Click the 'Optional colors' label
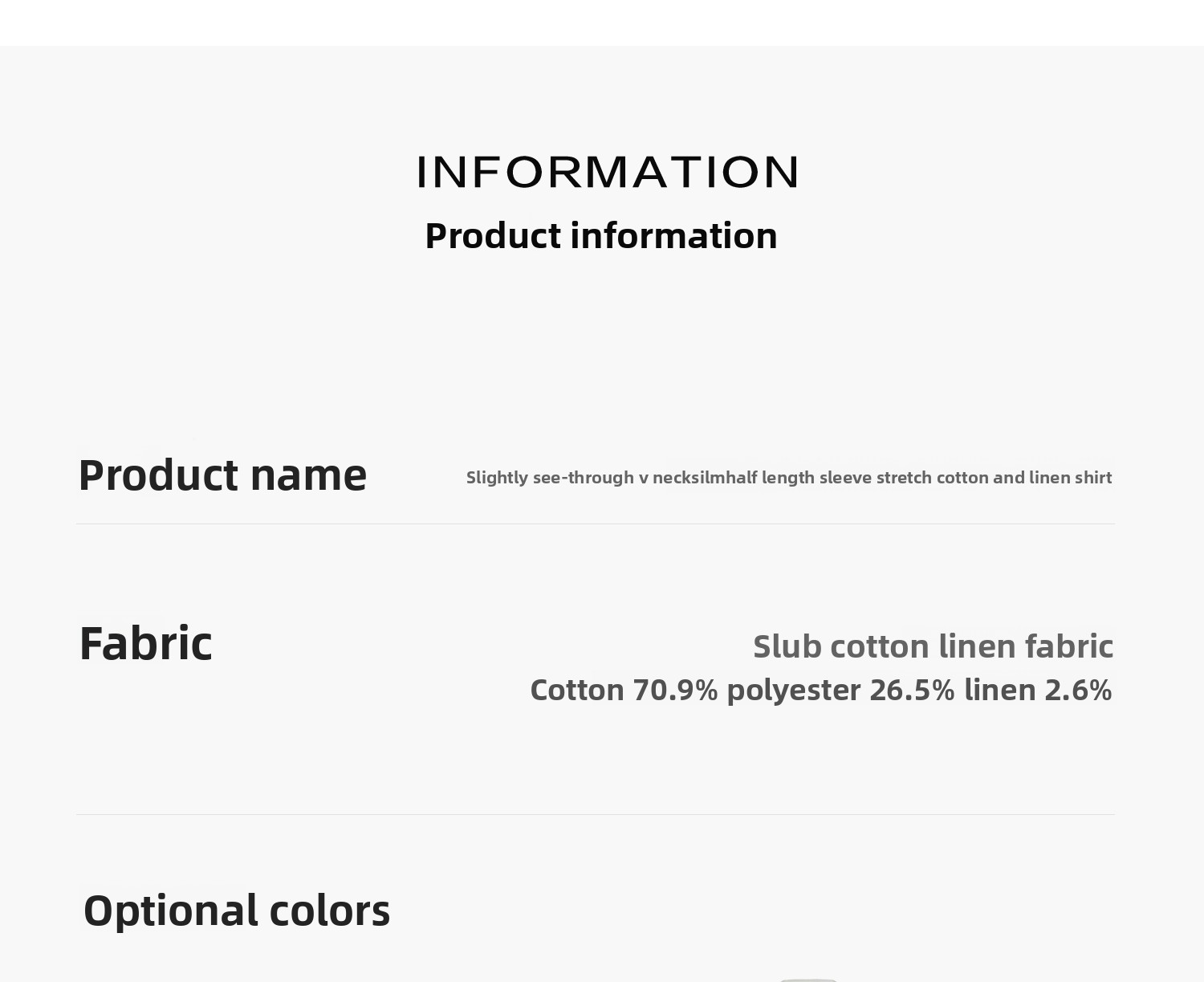This screenshot has width=1204, height=982. pyautogui.click(x=237, y=911)
